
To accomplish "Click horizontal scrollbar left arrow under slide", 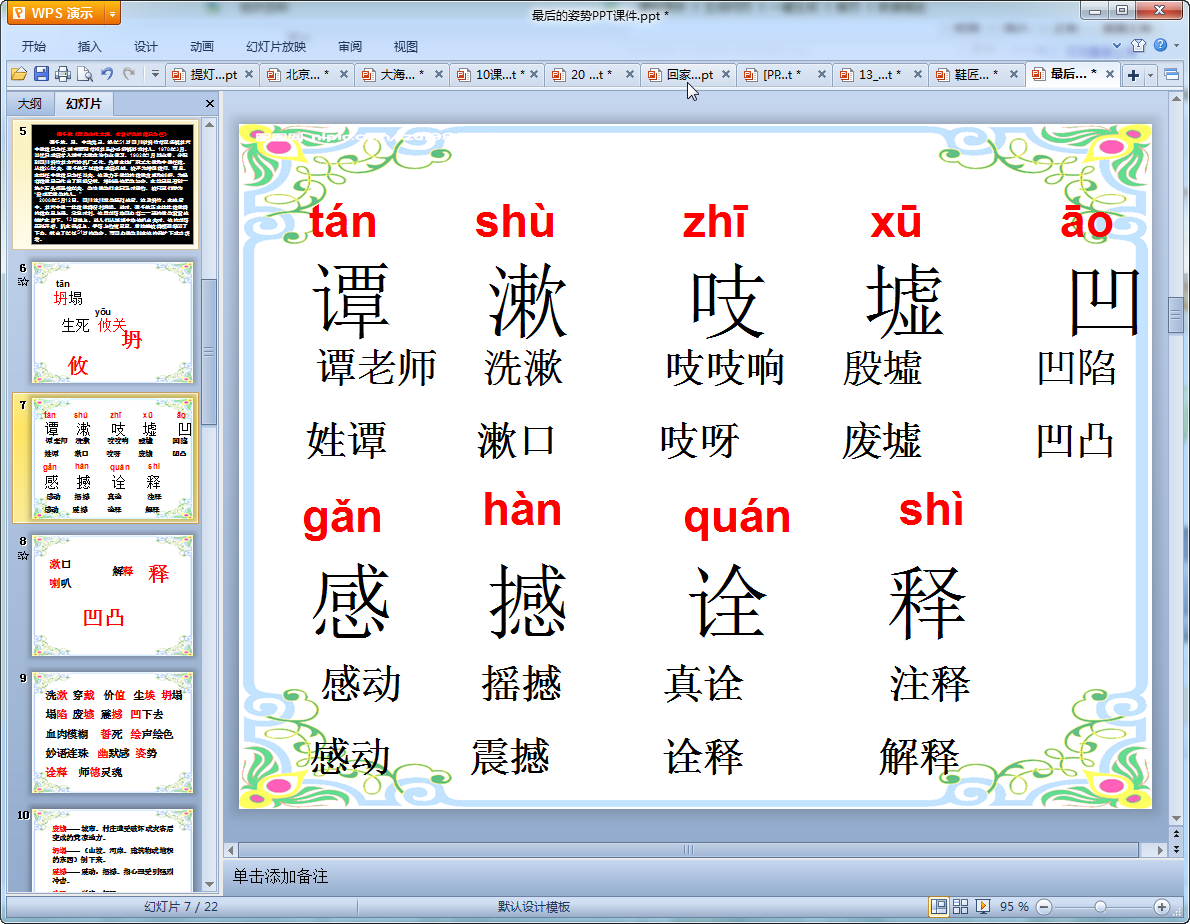I will pos(231,850).
